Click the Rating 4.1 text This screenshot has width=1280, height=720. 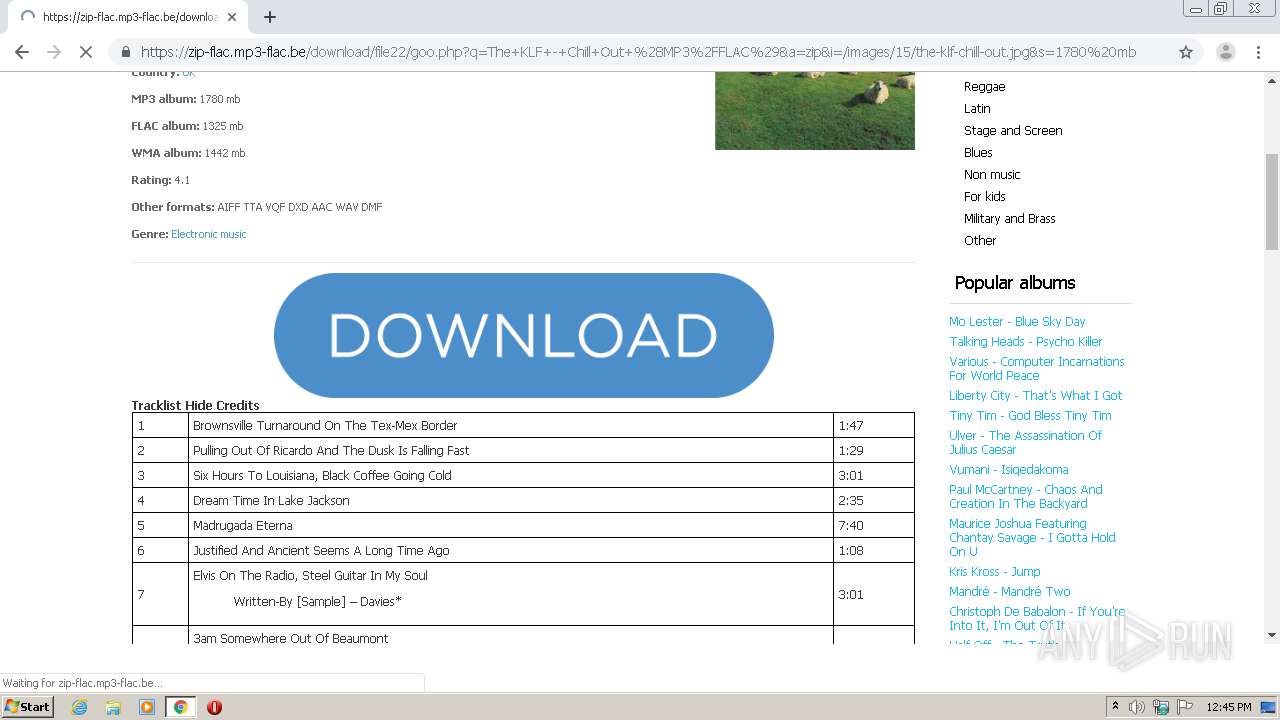coord(160,180)
